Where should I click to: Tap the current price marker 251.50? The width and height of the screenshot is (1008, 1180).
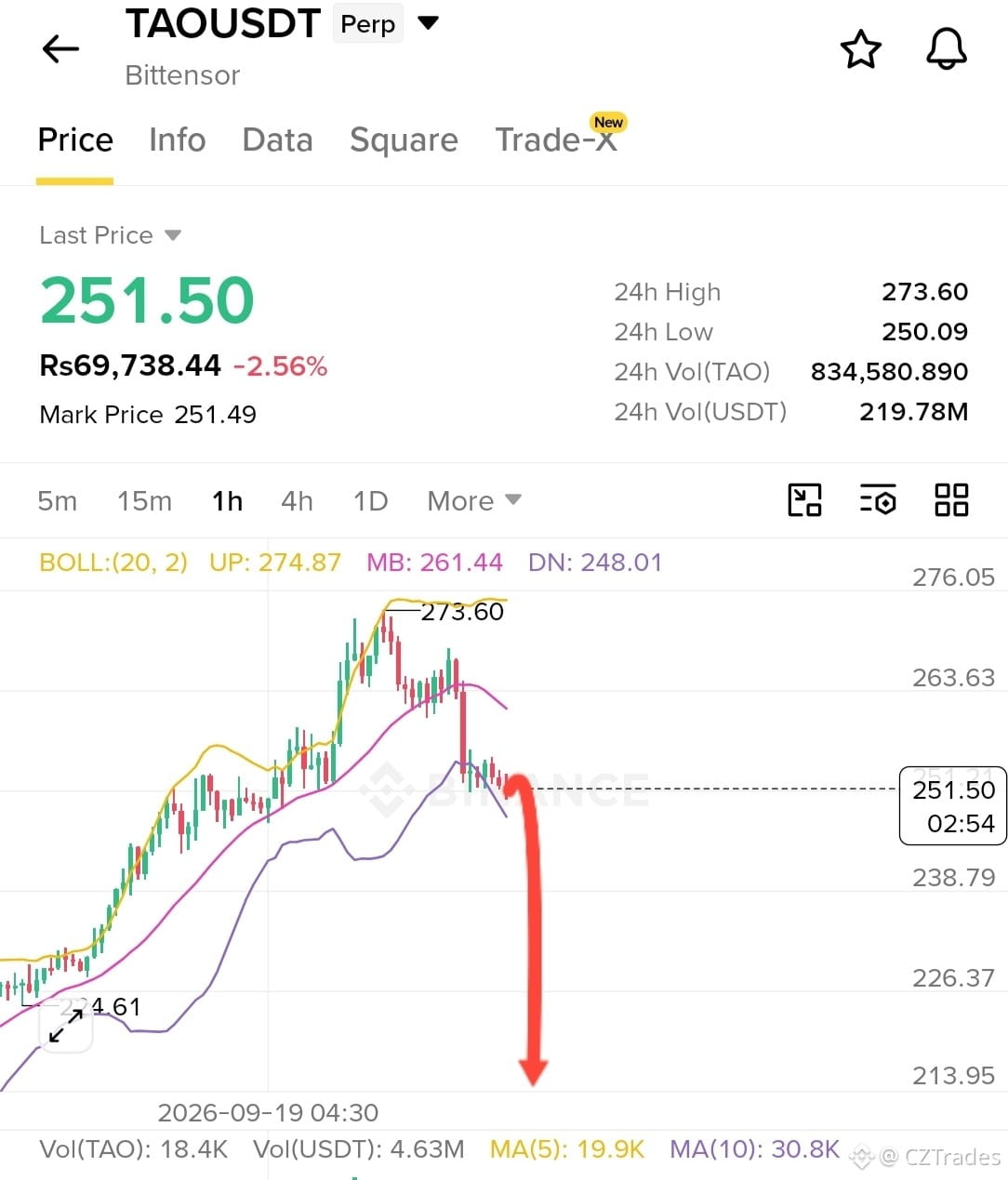[953, 806]
